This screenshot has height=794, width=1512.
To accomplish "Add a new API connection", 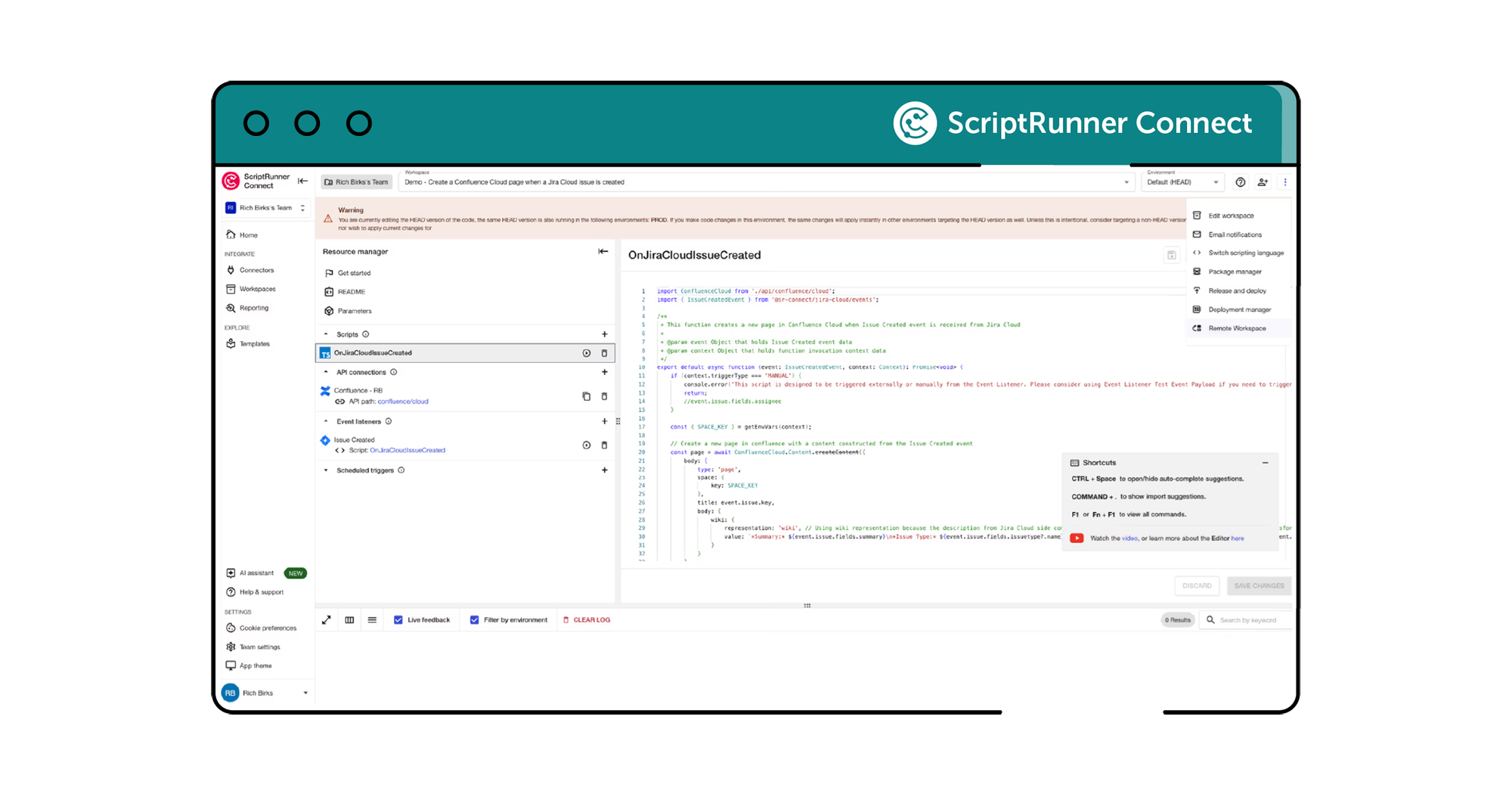I will coord(604,372).
